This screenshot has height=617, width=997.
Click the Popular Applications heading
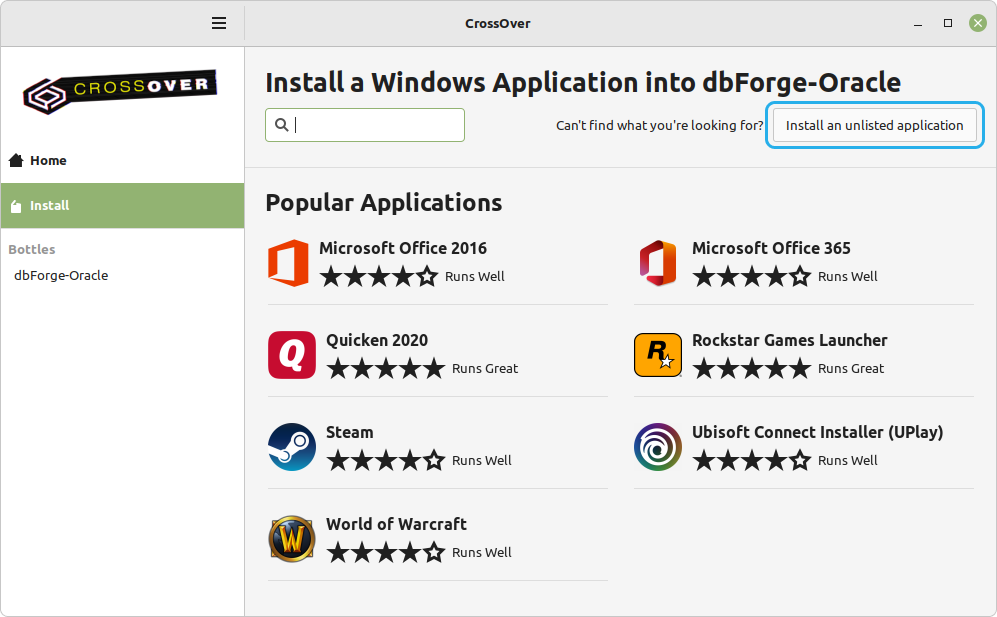click(383, 203)
